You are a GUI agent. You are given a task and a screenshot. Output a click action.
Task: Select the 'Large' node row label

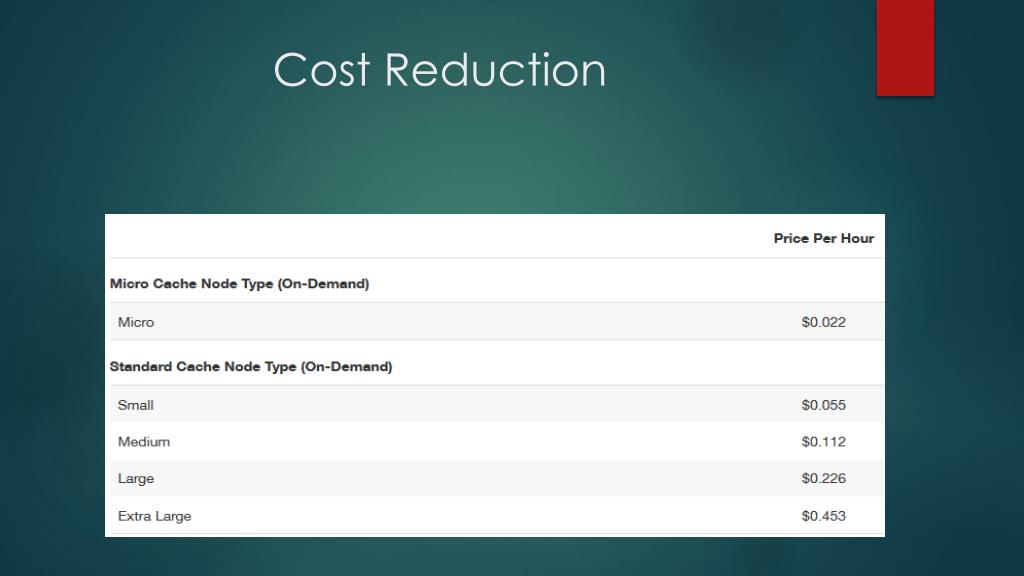(136, 479)
